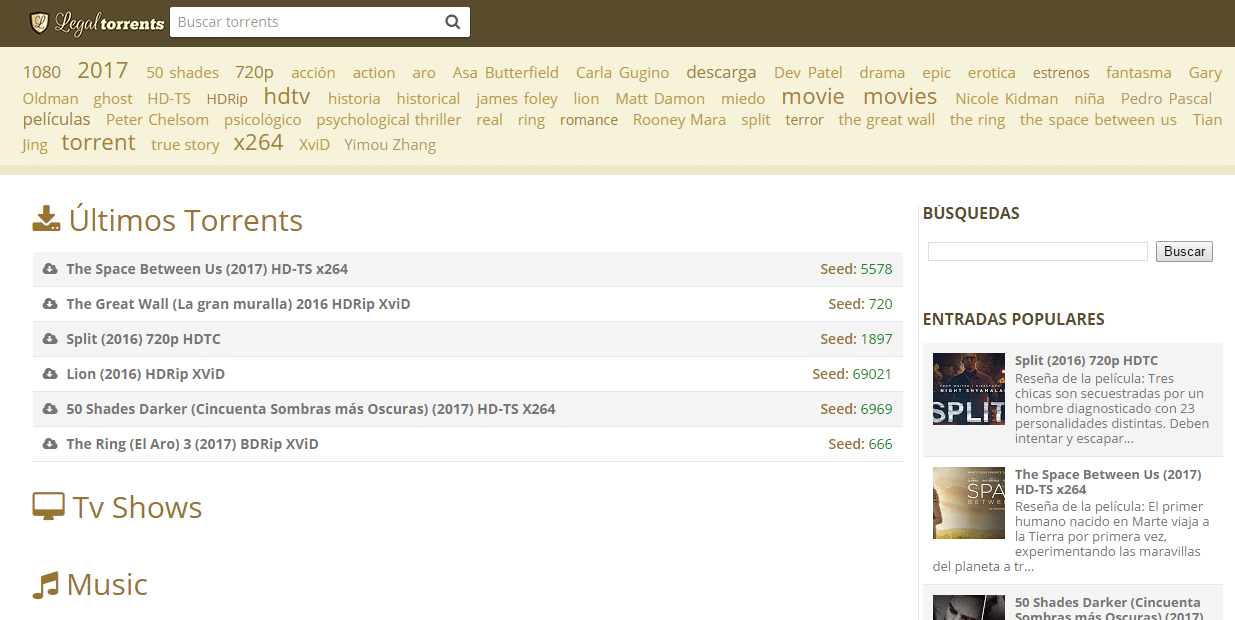Select the HDRip tag
Image resolution: width=1235 pixels, height=620 pixels.
227,99
